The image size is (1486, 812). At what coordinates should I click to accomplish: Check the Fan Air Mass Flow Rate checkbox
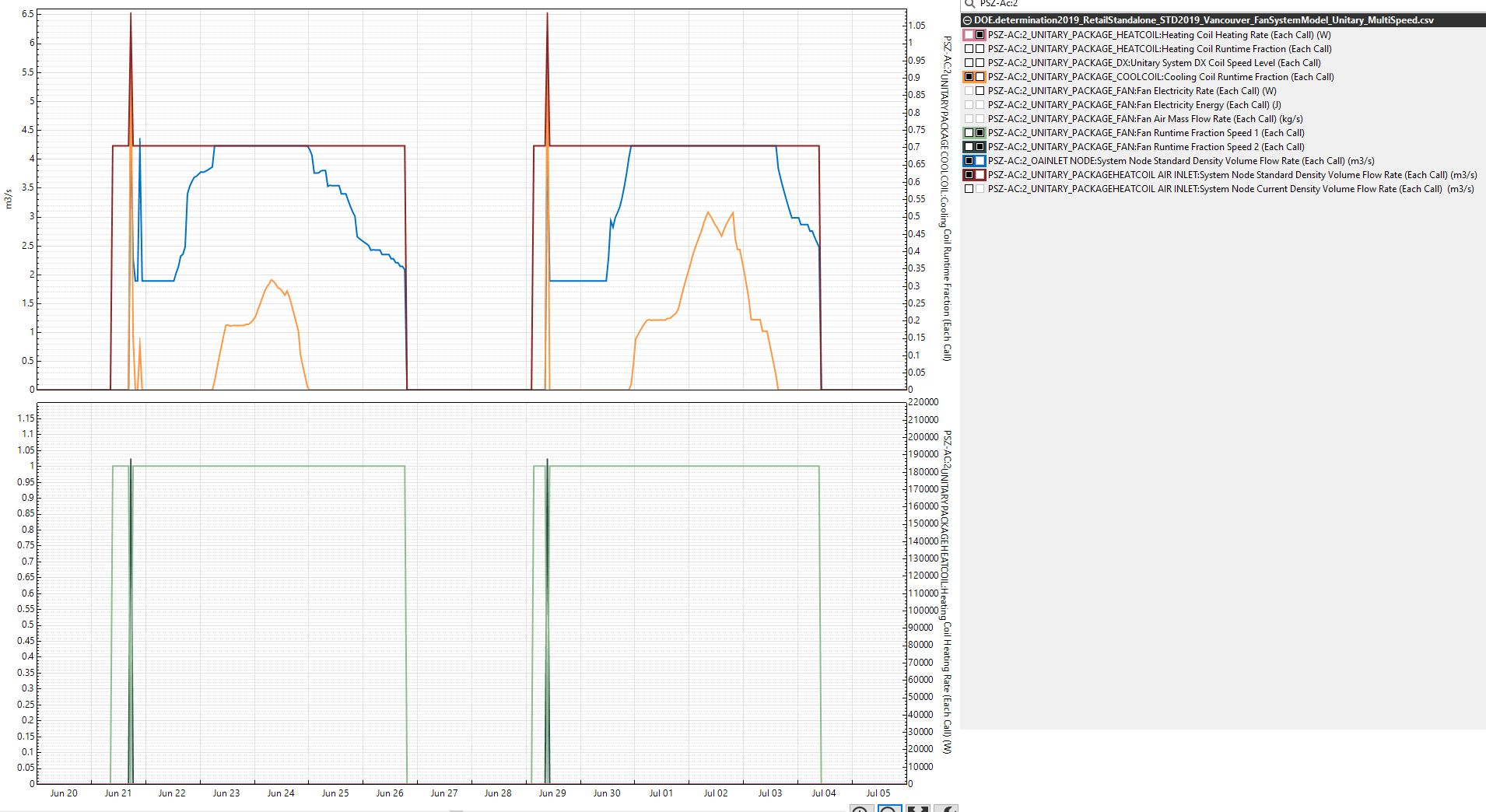pyautogui.click(x=969, y=118)
